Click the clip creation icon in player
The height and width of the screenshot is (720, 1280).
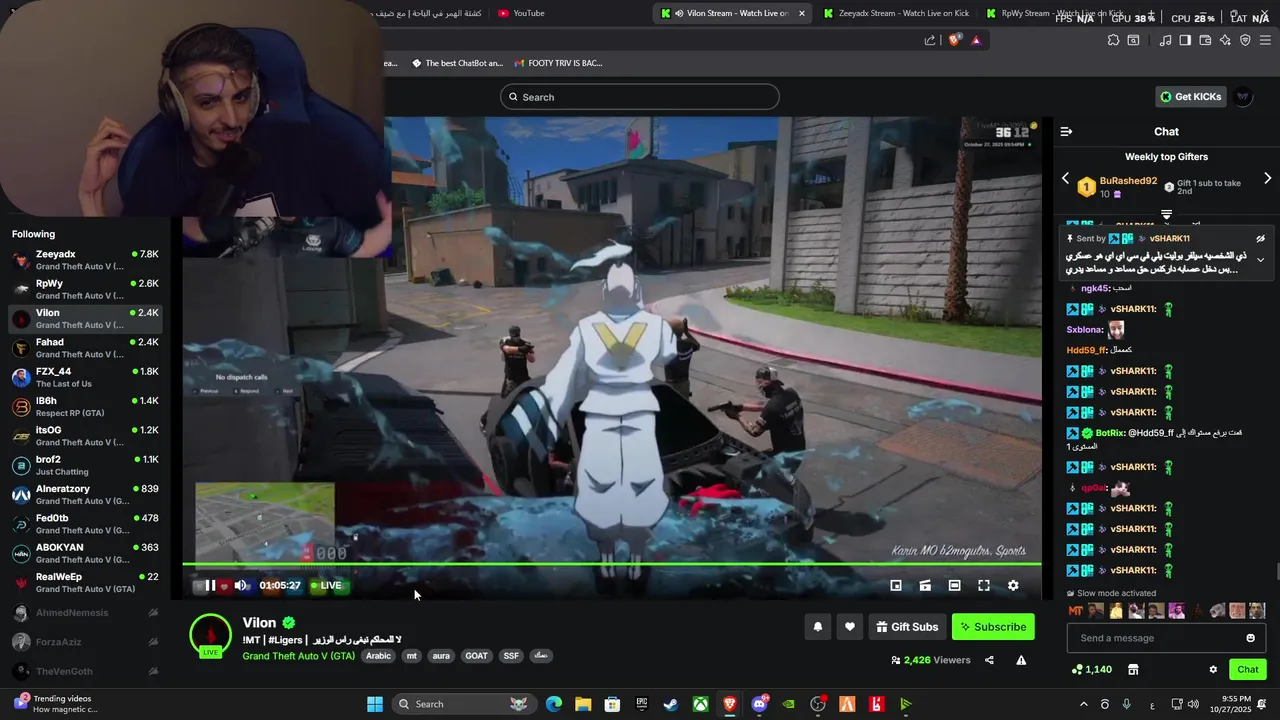[925, 585]
